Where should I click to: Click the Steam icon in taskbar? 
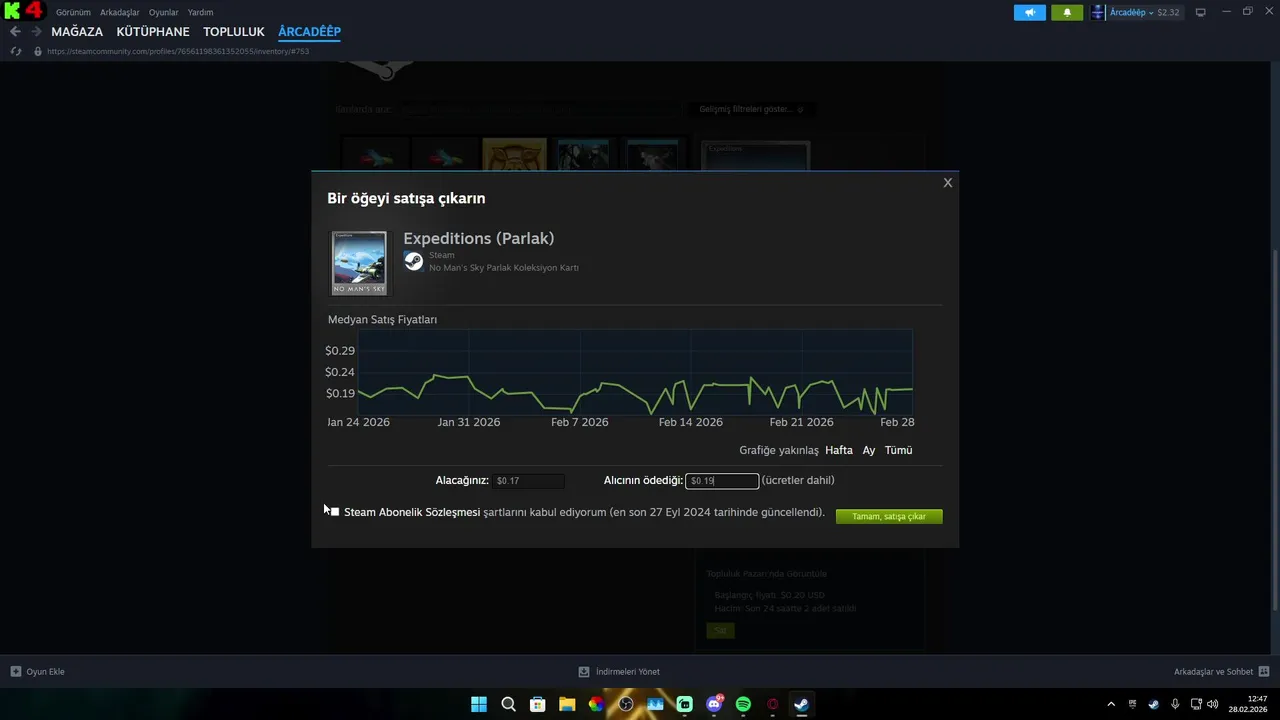click(x=801, y=704)
